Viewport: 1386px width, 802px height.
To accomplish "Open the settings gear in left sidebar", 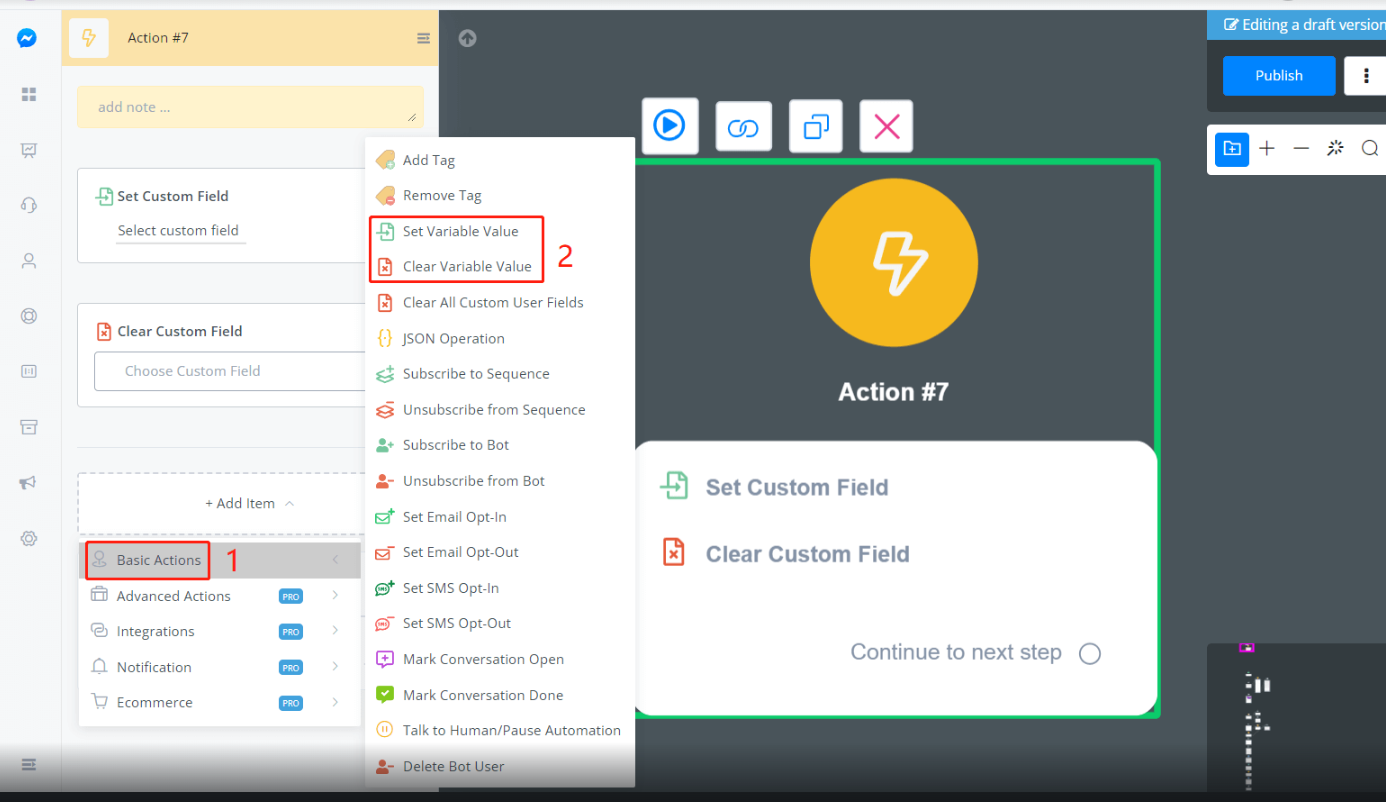I will click(28, 539).
